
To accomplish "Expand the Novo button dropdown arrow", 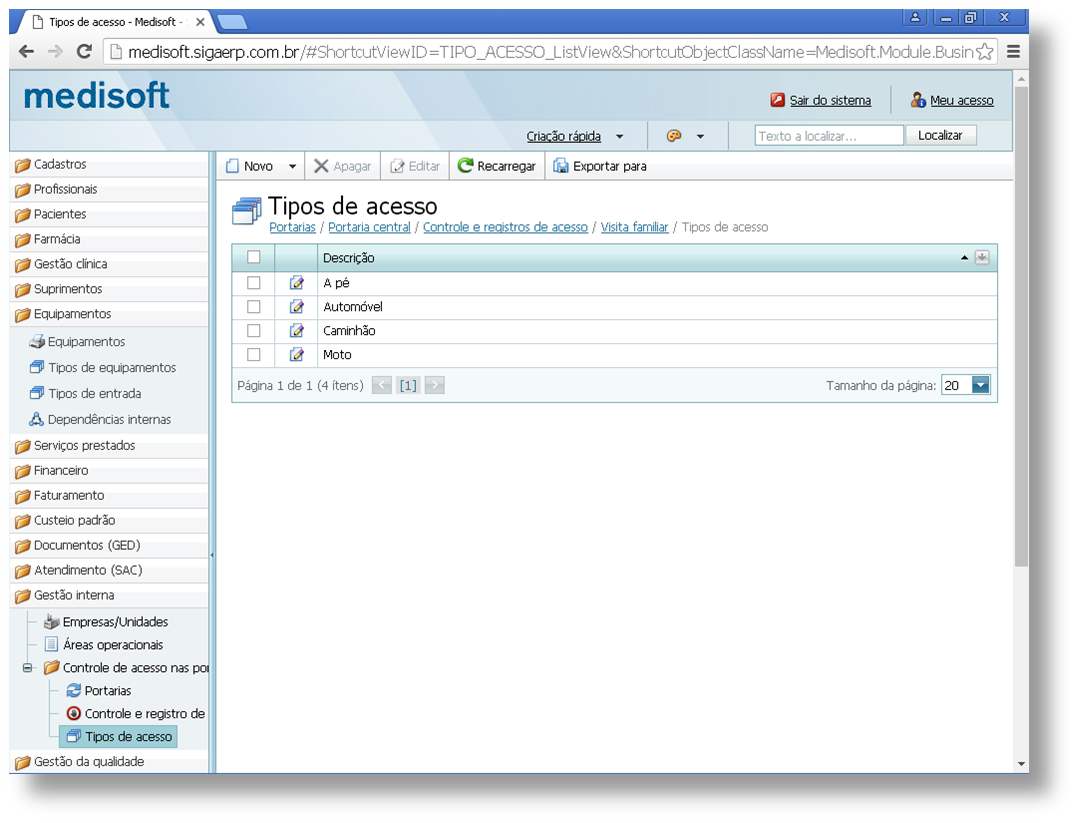I will coord(293,167).
